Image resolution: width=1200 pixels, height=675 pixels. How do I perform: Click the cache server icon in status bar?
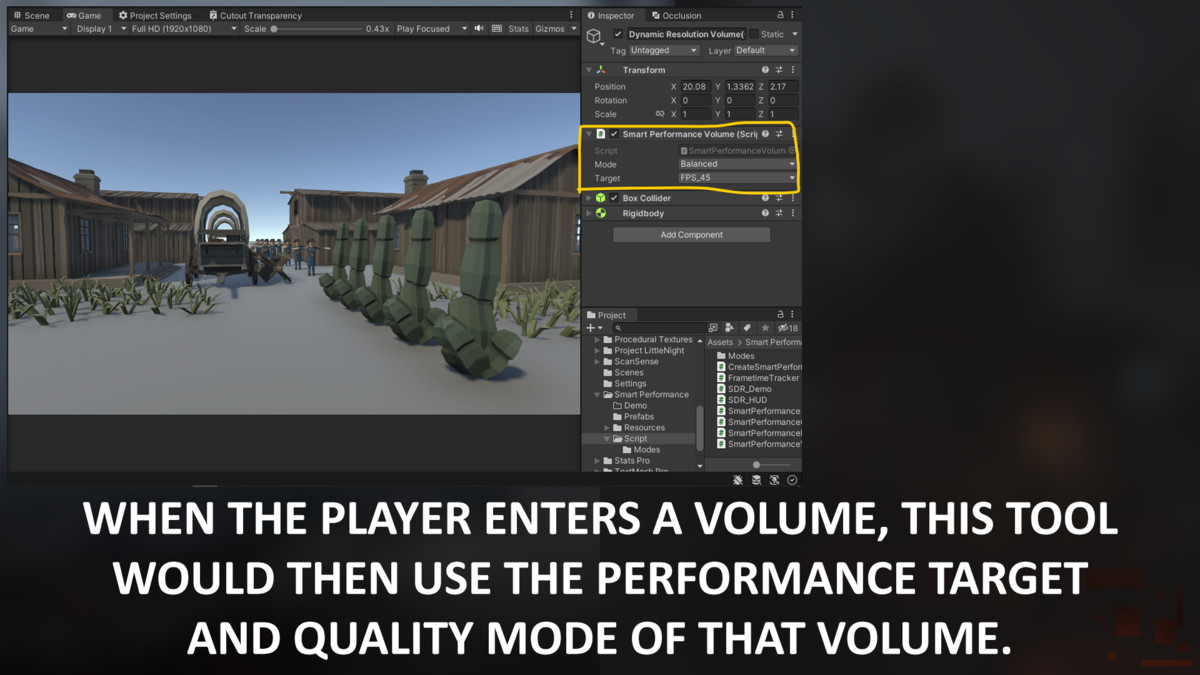click(756, 480)
